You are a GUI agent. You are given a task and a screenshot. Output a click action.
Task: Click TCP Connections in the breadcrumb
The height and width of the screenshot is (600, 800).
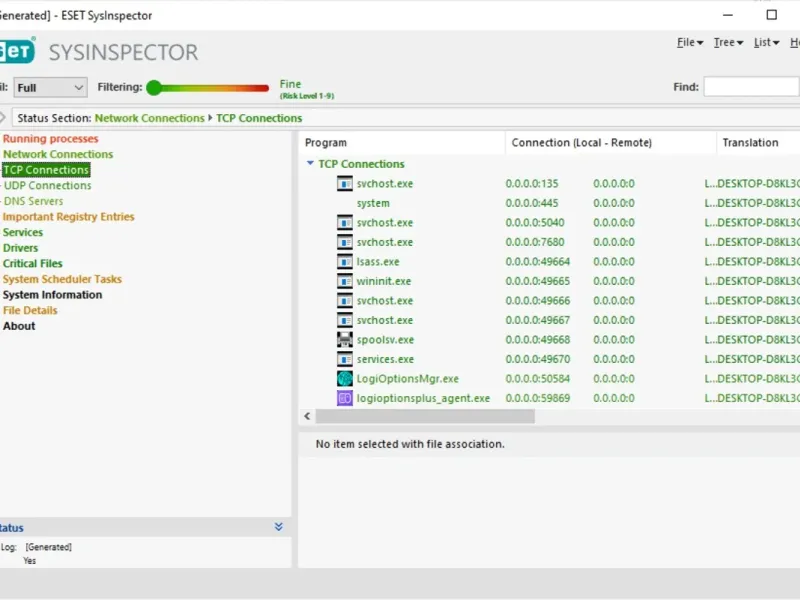click(x=259, y=118)
